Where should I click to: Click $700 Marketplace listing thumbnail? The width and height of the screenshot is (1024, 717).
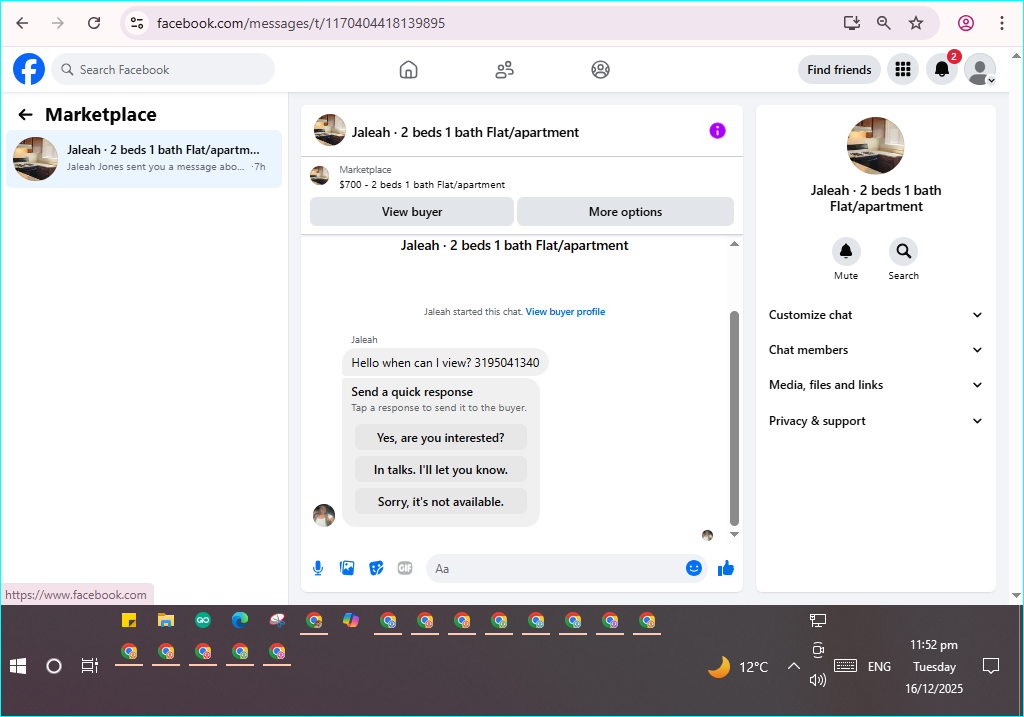[x=319, y=176]
